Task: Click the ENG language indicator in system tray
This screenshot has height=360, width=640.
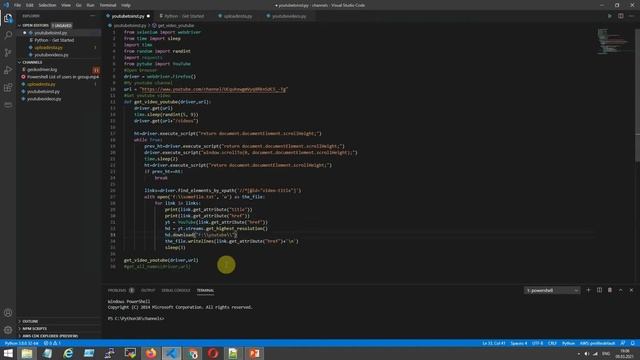Action: tap(606, 353)
